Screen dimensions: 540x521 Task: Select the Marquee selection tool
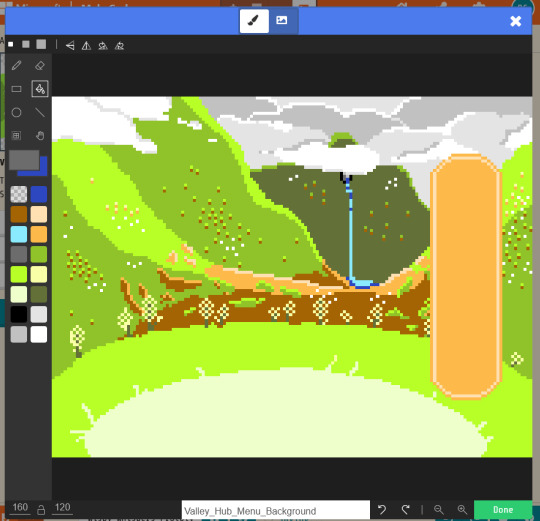(x=17, y=135)
